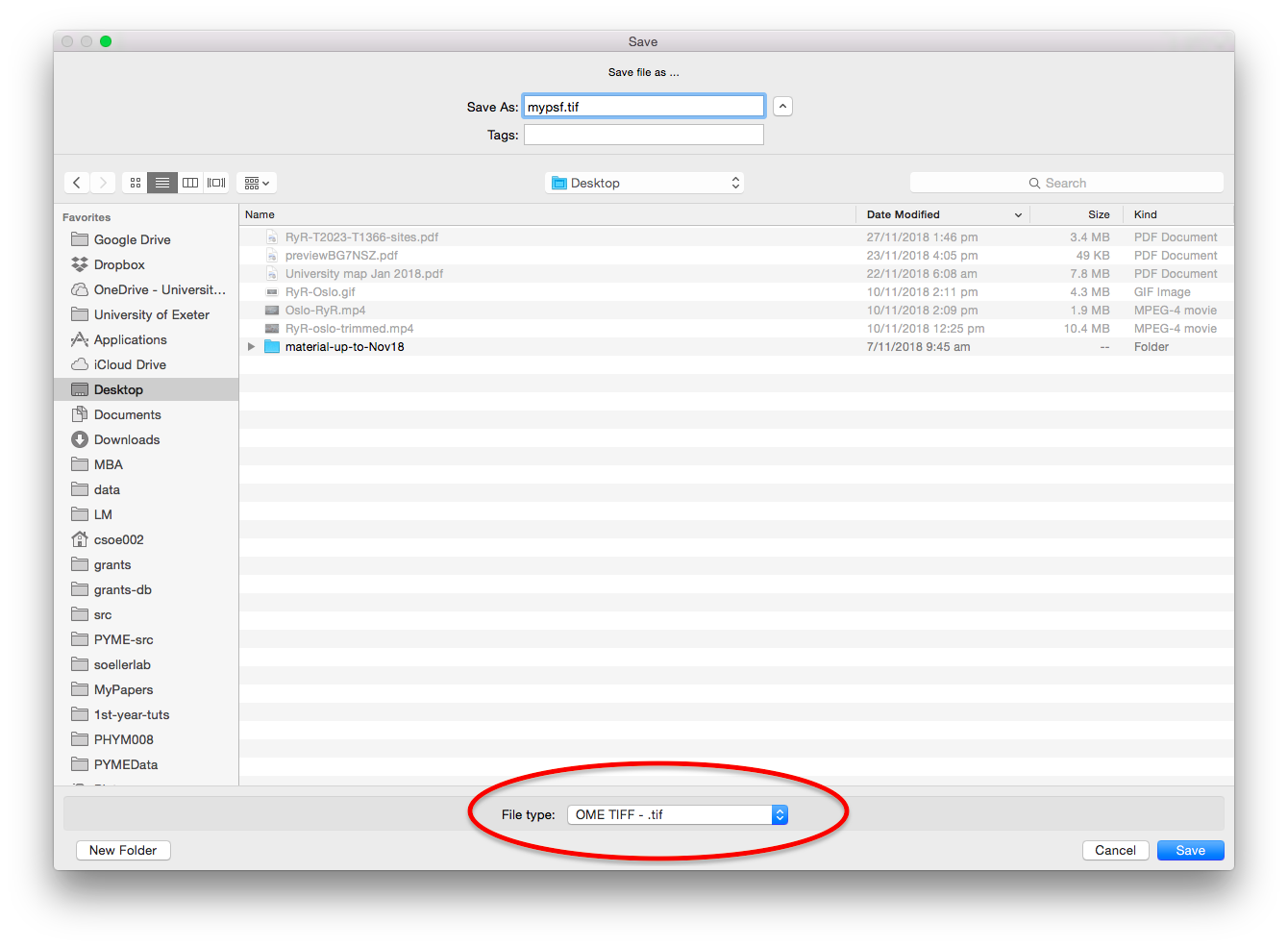The width and height of the screenshot is (1288, 947).
Task: Open Dropbox in the sidebar
Action: [119, 264]
